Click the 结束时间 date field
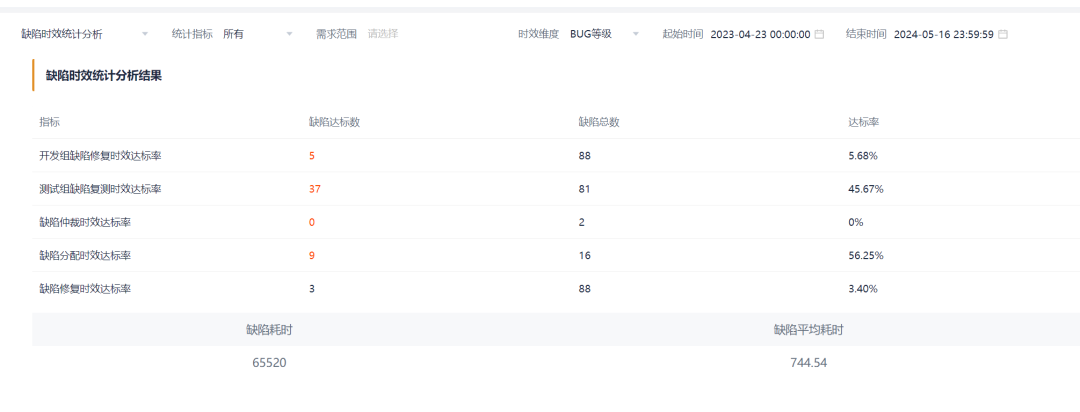1080x412 pixels. click(x=951, y=34)
